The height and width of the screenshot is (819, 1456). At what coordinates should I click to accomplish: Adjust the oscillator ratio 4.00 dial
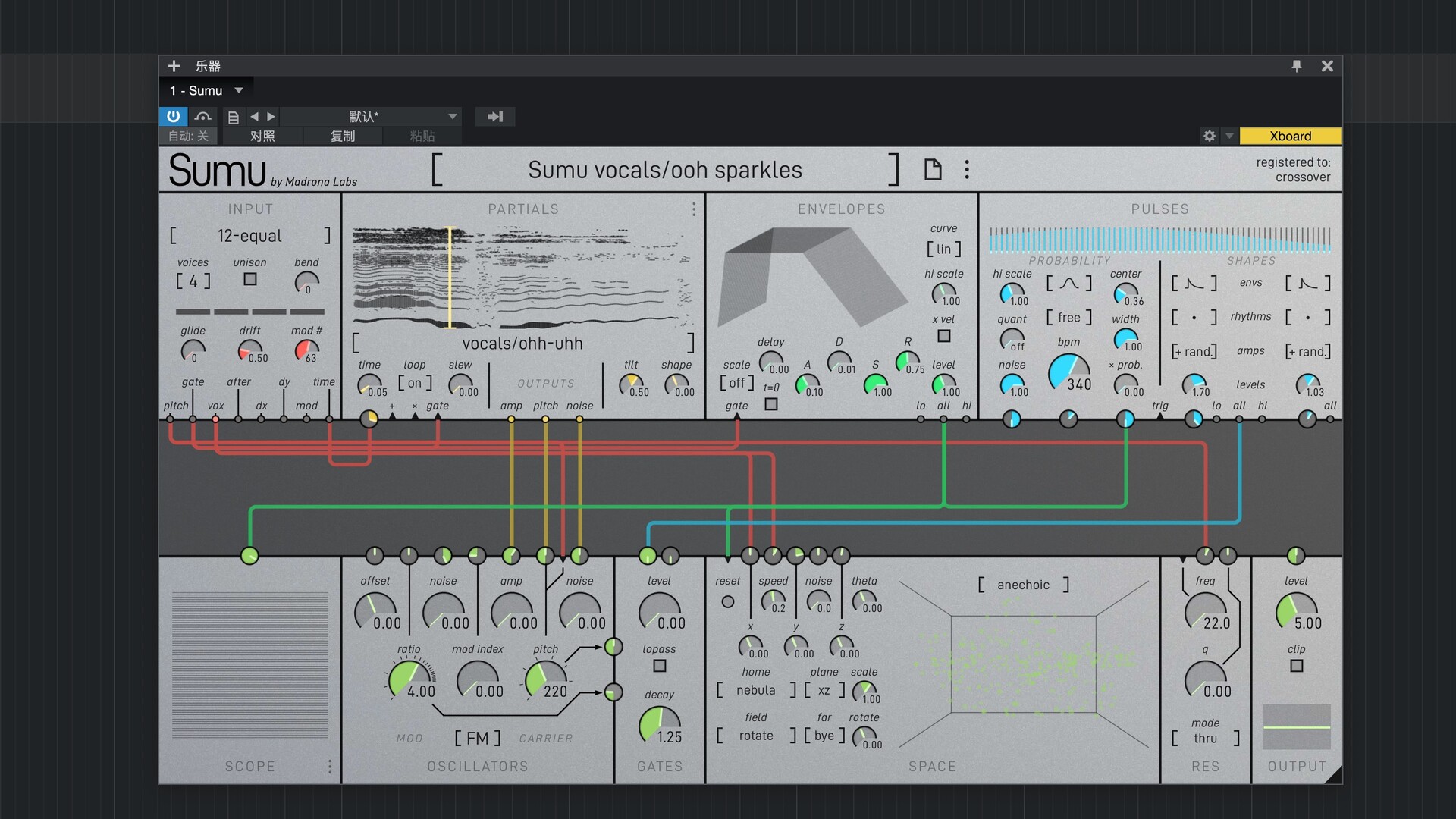coord(409,679)
